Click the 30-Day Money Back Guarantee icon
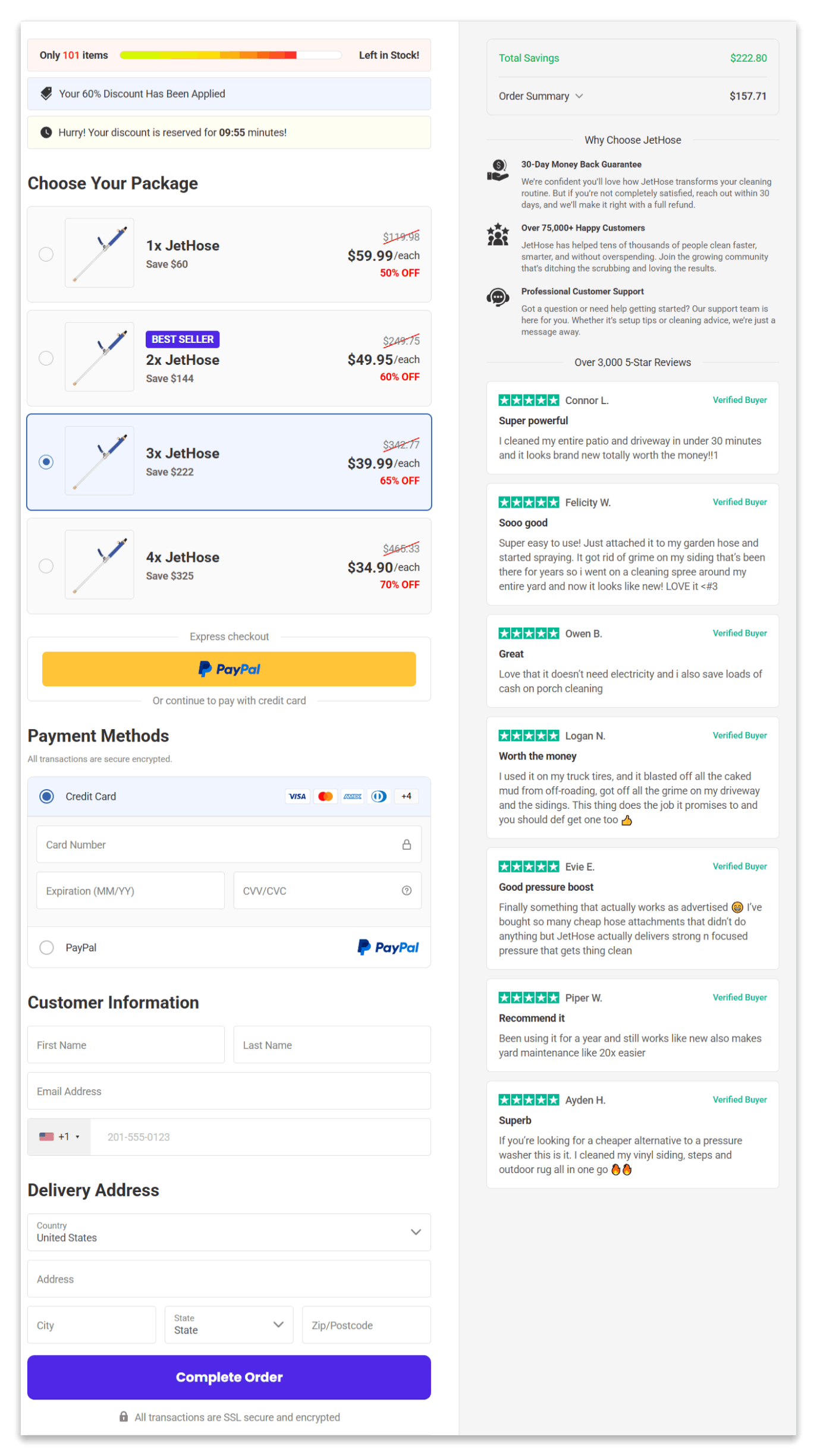817x1456 pixels. [x=498, y=171]
